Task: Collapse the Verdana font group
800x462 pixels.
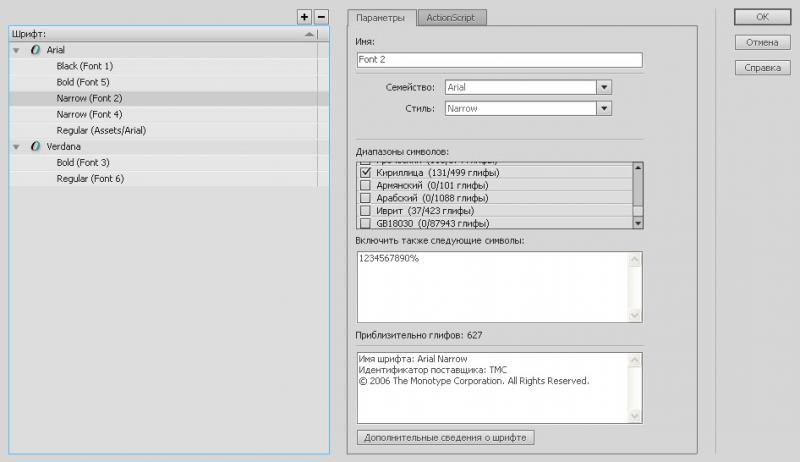Action: coord(16,147)
